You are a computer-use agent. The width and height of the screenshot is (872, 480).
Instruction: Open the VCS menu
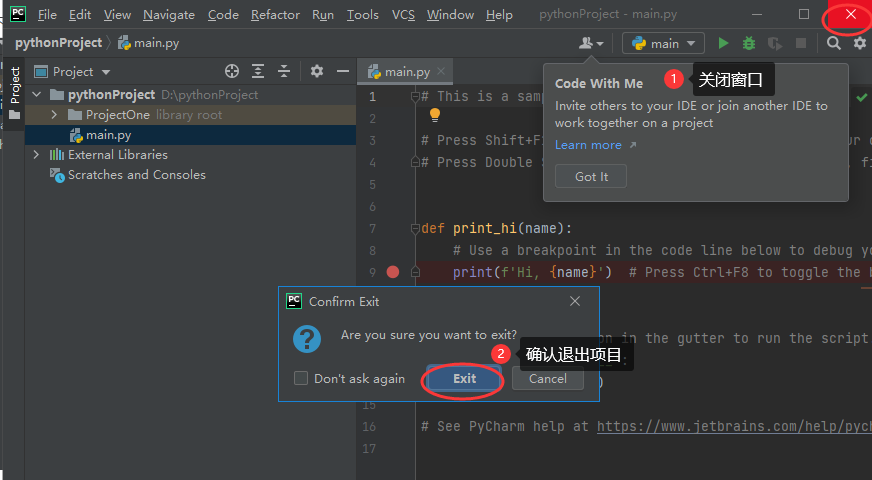[x=403, y=15]
